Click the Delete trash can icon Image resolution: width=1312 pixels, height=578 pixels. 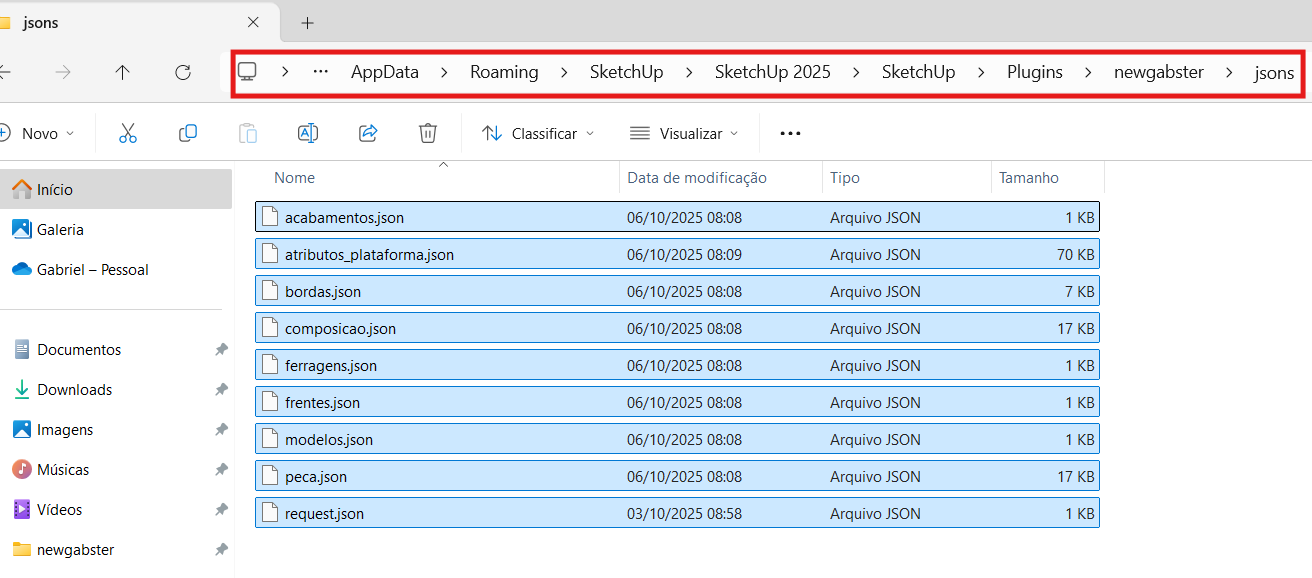click(428, 133)
